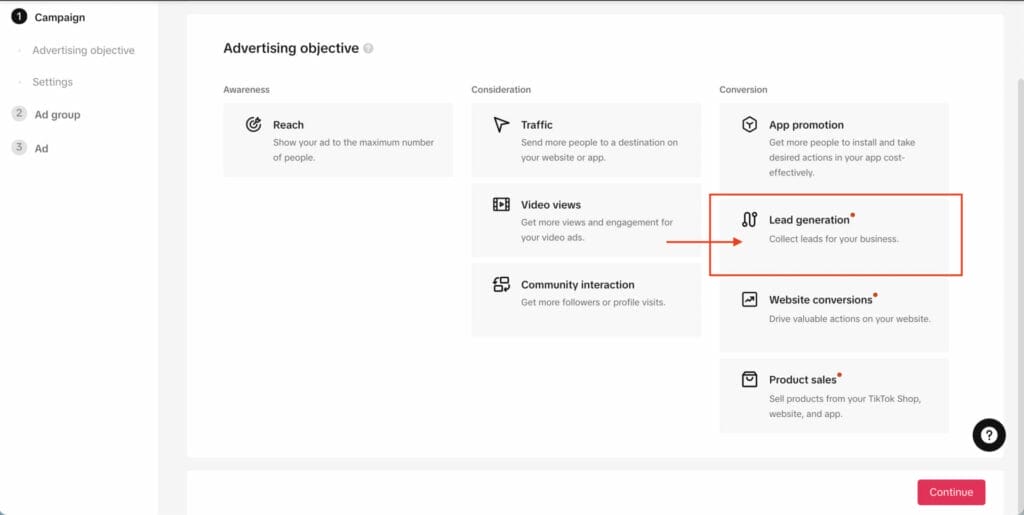Click the step 1 Campaign number badge

pos(19,16)
